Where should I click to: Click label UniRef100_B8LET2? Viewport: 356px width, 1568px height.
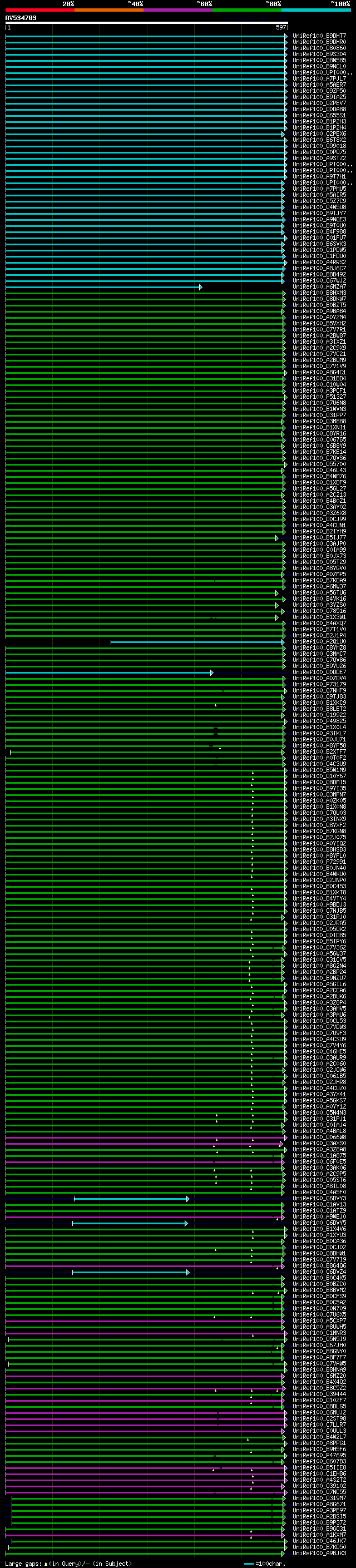tap(319, 709)
